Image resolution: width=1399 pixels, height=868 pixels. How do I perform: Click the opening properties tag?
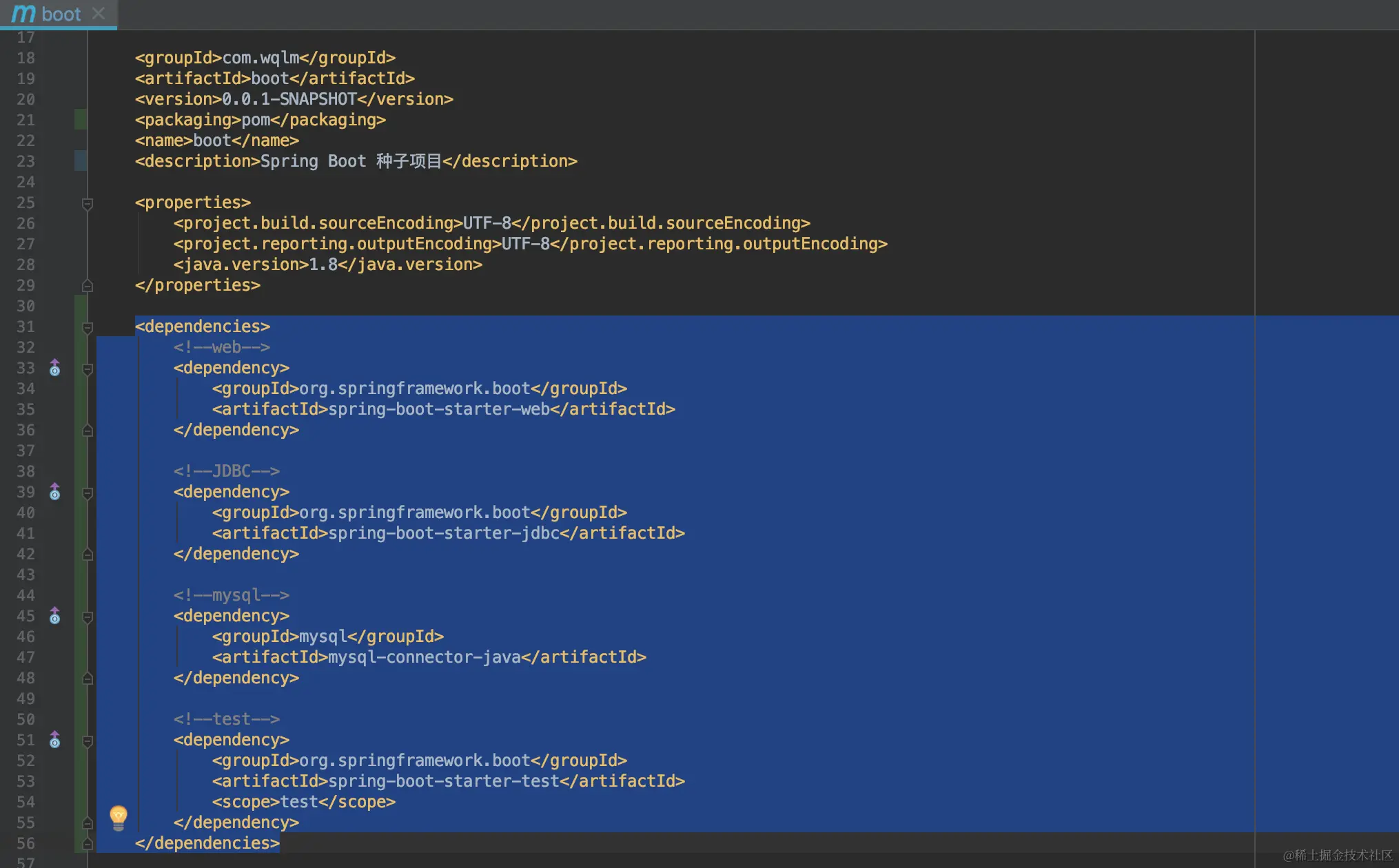coord(193,203)
